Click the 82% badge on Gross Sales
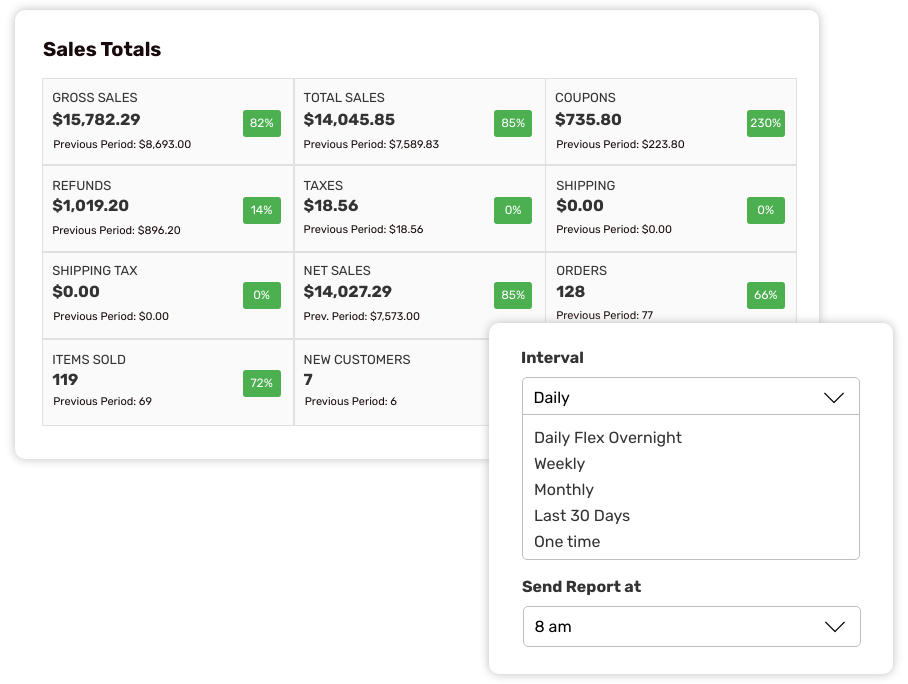The height and width of the screenshot is (684, 908). (x=261, y=124)
